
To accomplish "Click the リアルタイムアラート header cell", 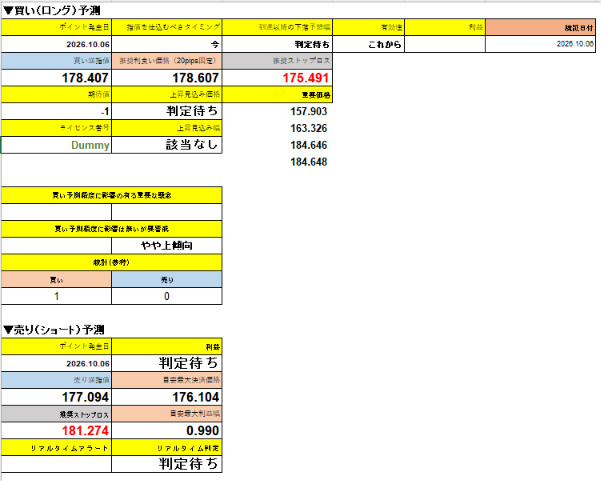I will 56,448.
